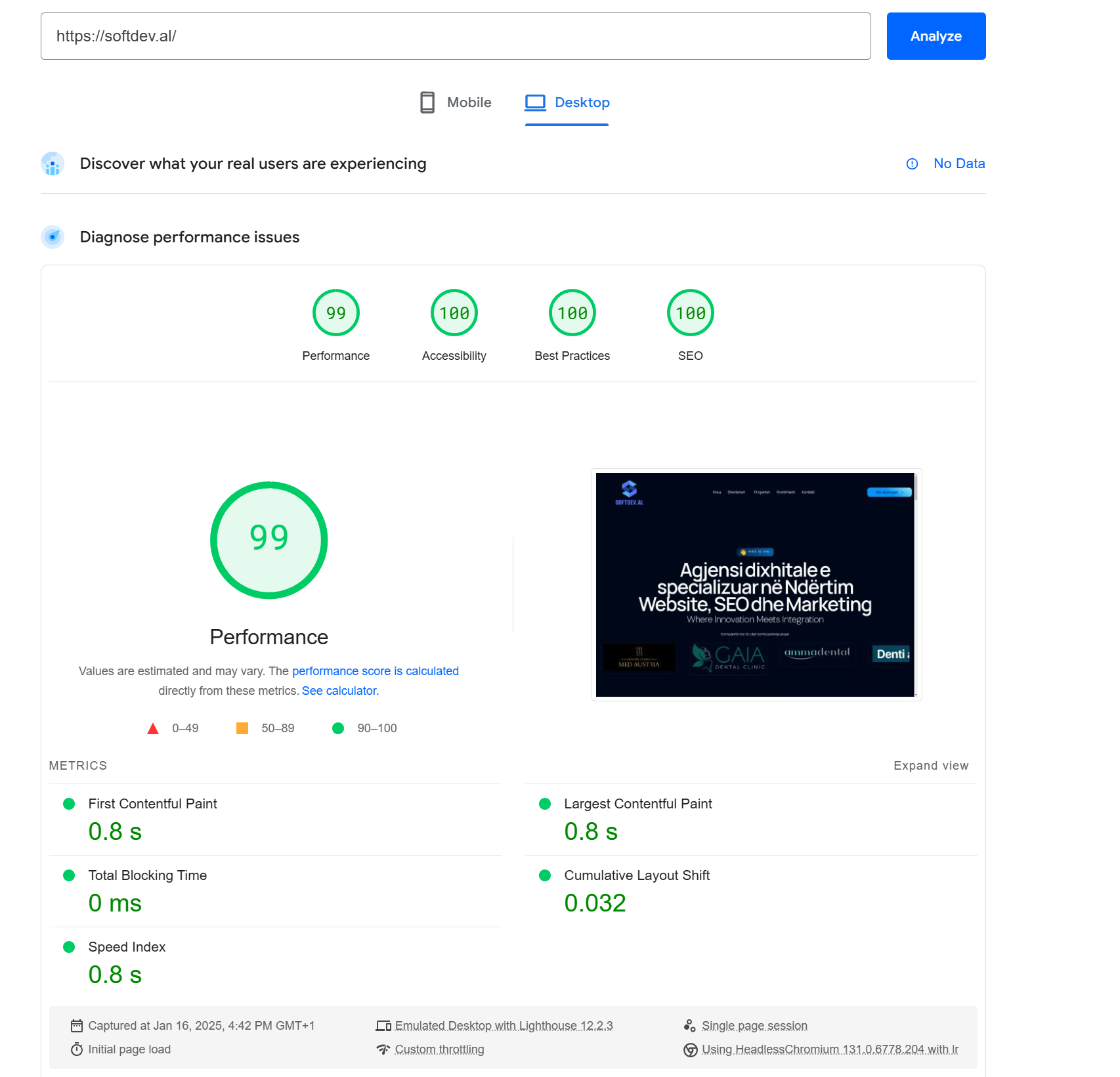Click the Chromium browser icon
The width and height of the screenshot is (1120, 1077).
pos(690,1050)
